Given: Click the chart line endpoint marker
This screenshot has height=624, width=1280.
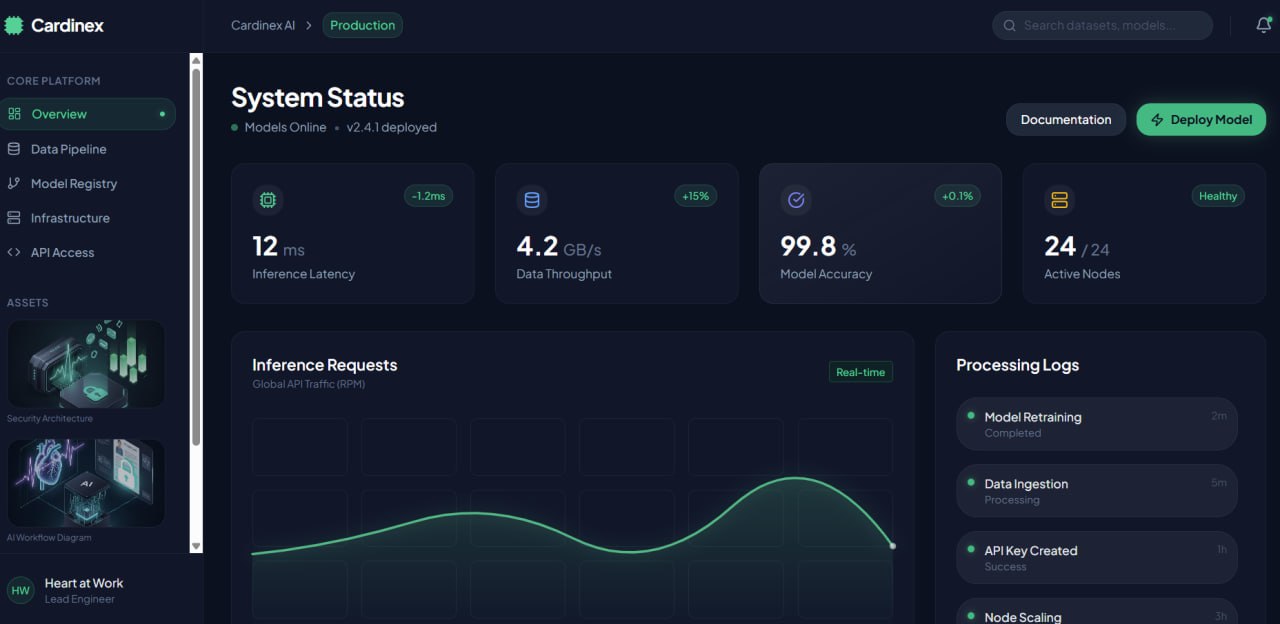Looking at the screenshot, I should point(892,546).
